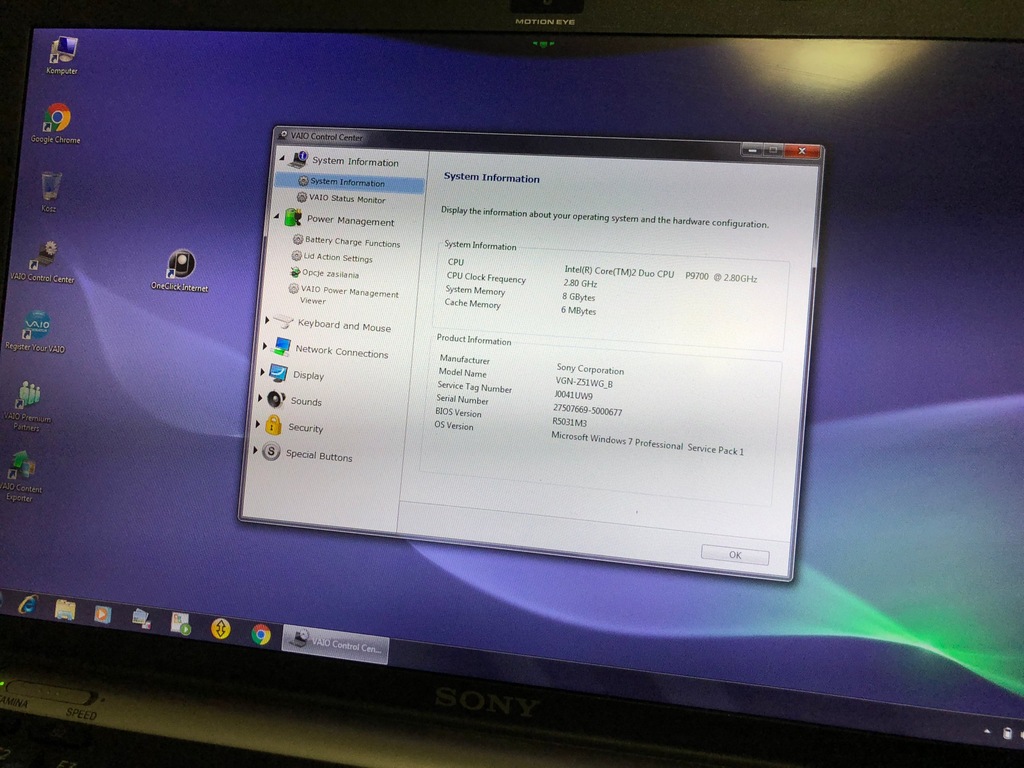This screenshot has height=768, width=1024.
Task: Close the VAIO Control Center window
Action: coord(802,152)
